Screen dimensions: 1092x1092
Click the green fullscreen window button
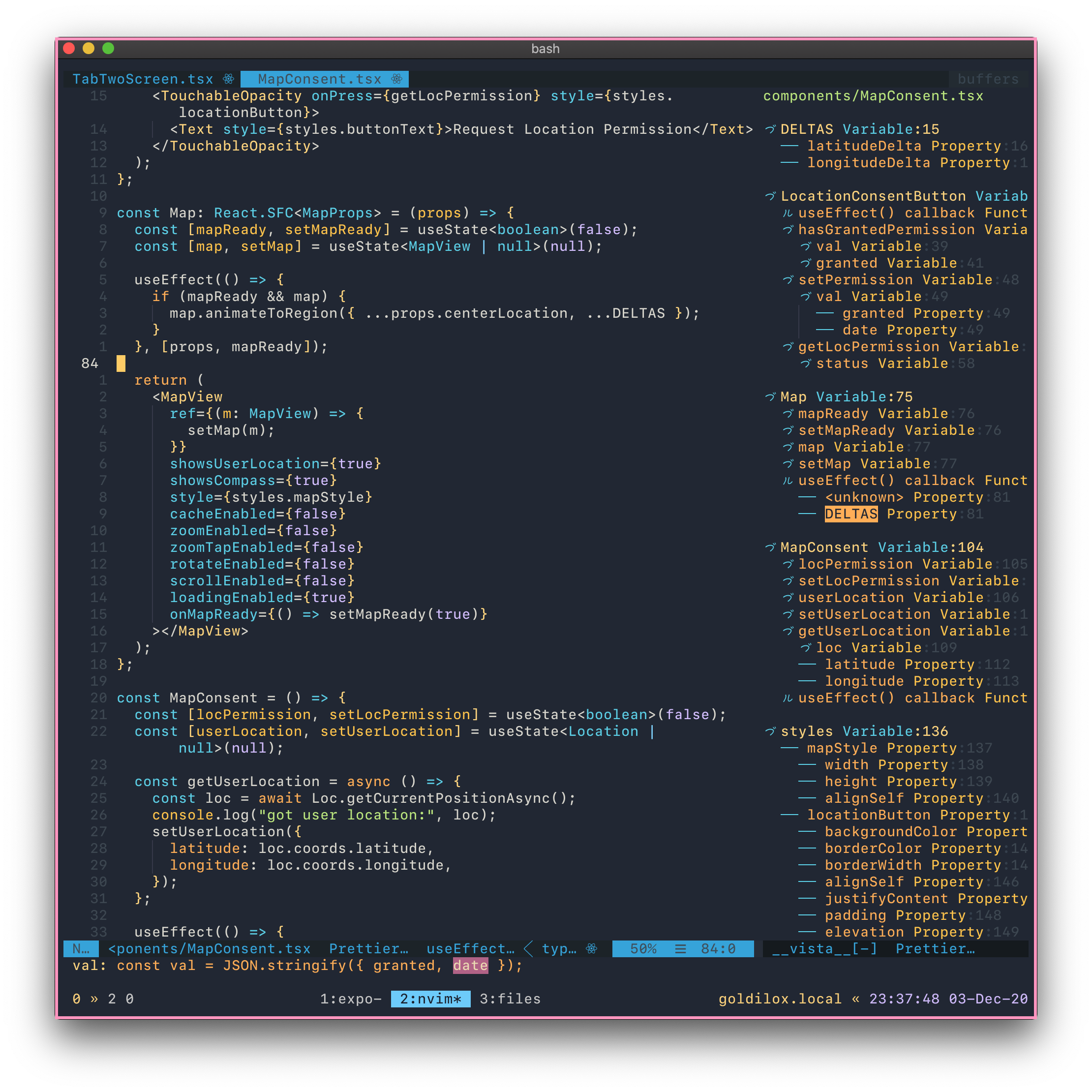click(109, 49)
